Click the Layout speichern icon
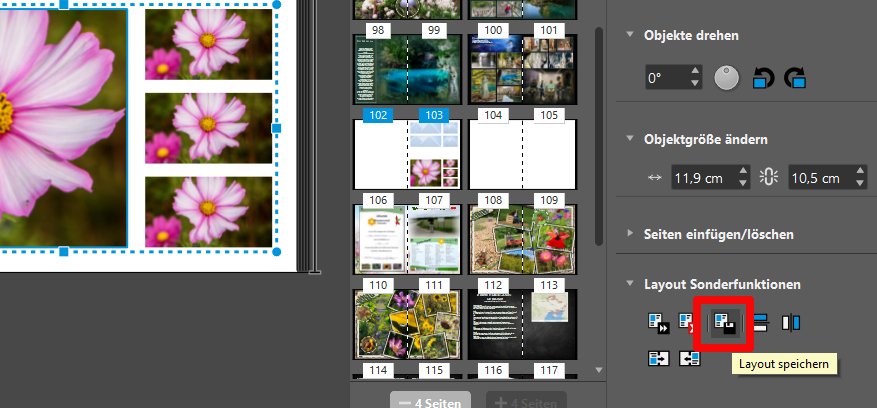 (x=723, y=323)
